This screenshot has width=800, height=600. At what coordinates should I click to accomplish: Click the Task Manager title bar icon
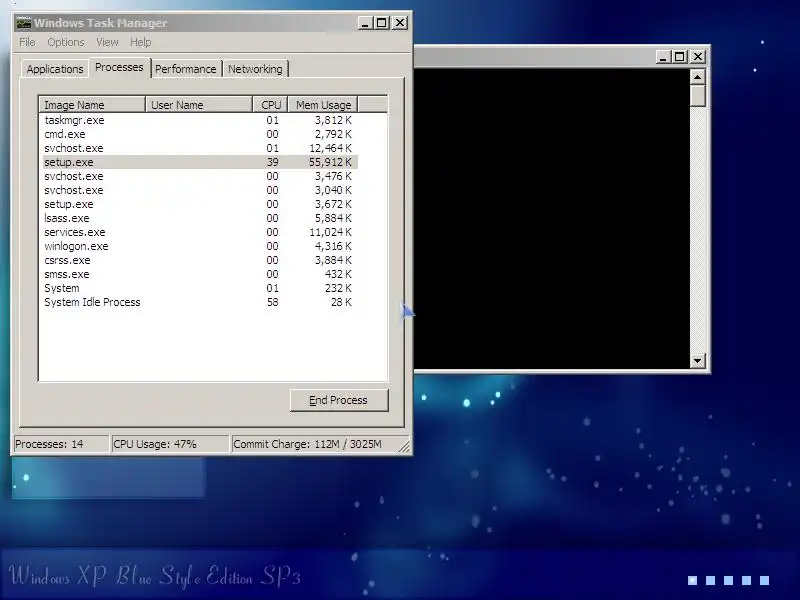click(x=23, y=23)
